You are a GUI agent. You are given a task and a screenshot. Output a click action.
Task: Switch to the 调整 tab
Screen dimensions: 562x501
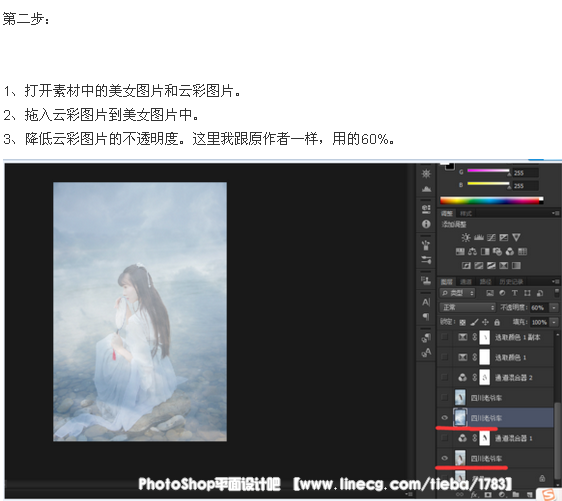click(x=446, y=214)
